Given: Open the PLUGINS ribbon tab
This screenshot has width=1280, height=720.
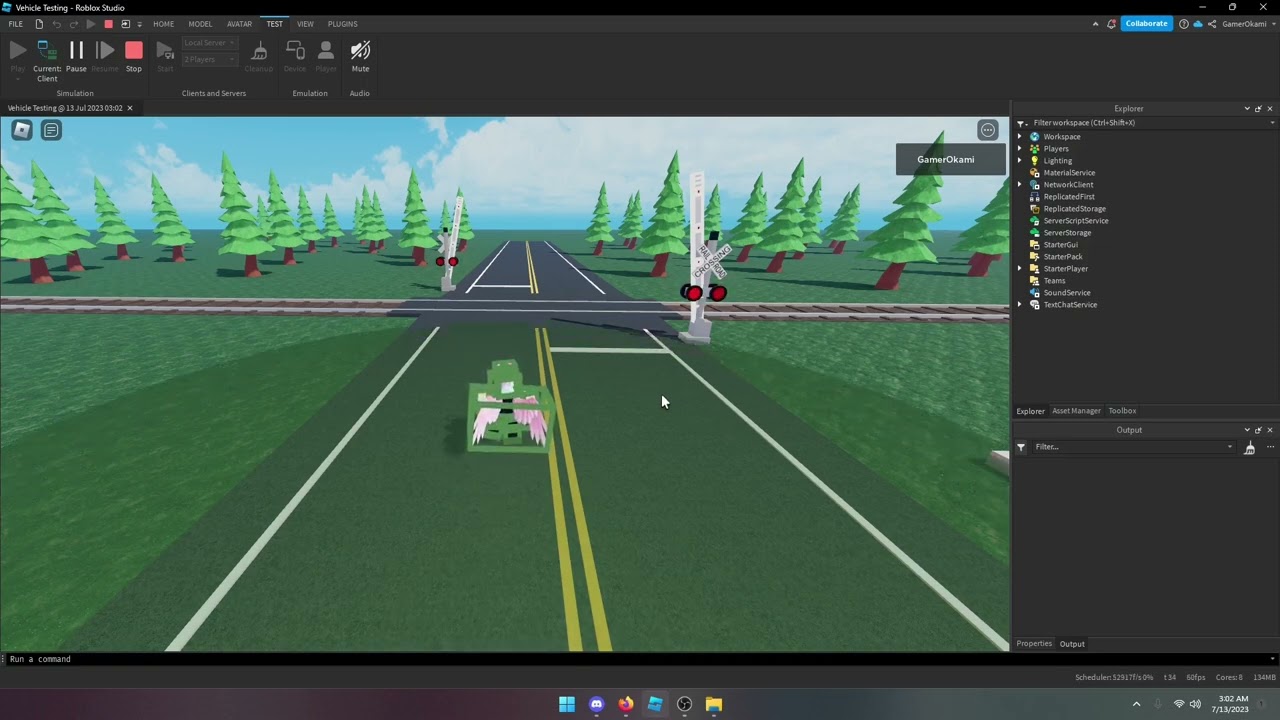Looking at the screenshot, I should click(x=342, y=24).
